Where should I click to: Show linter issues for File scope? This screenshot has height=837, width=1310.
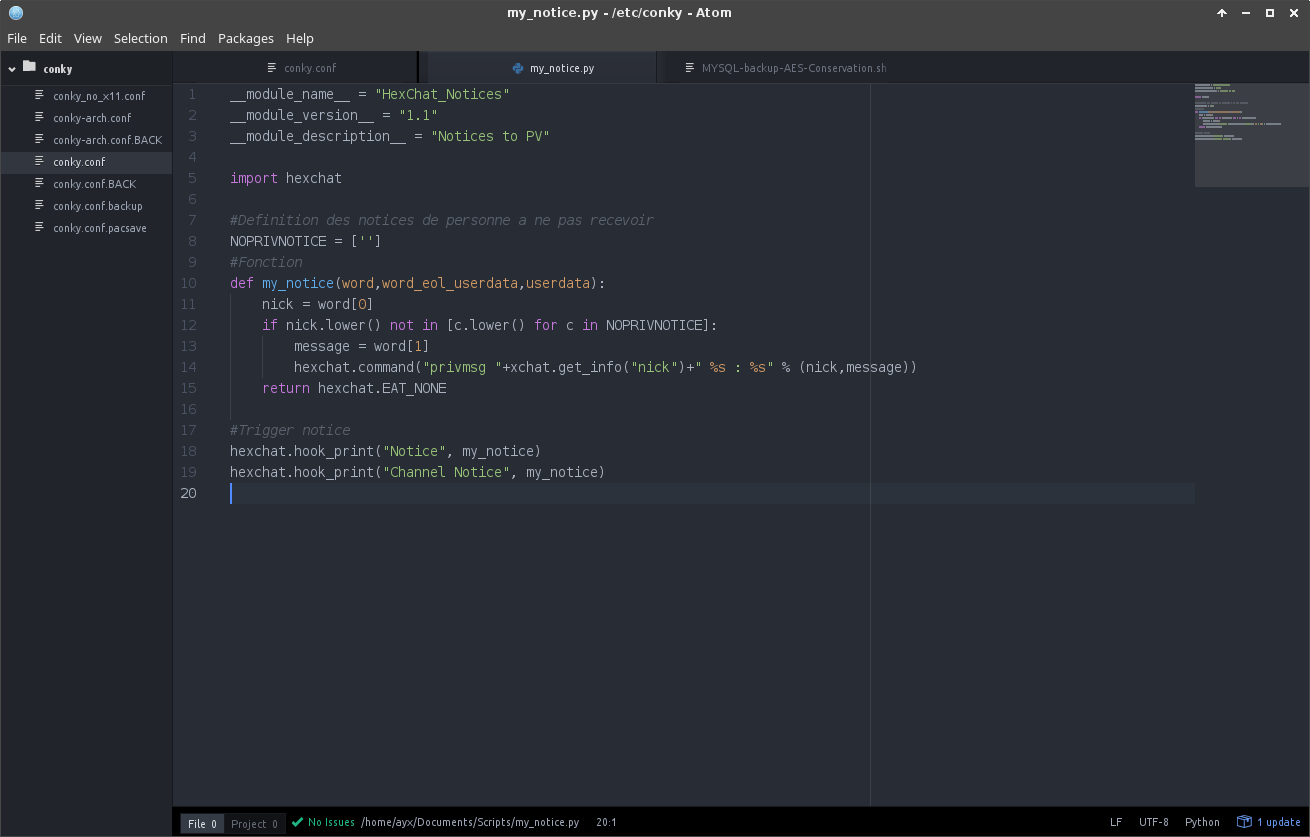point(202,824)
